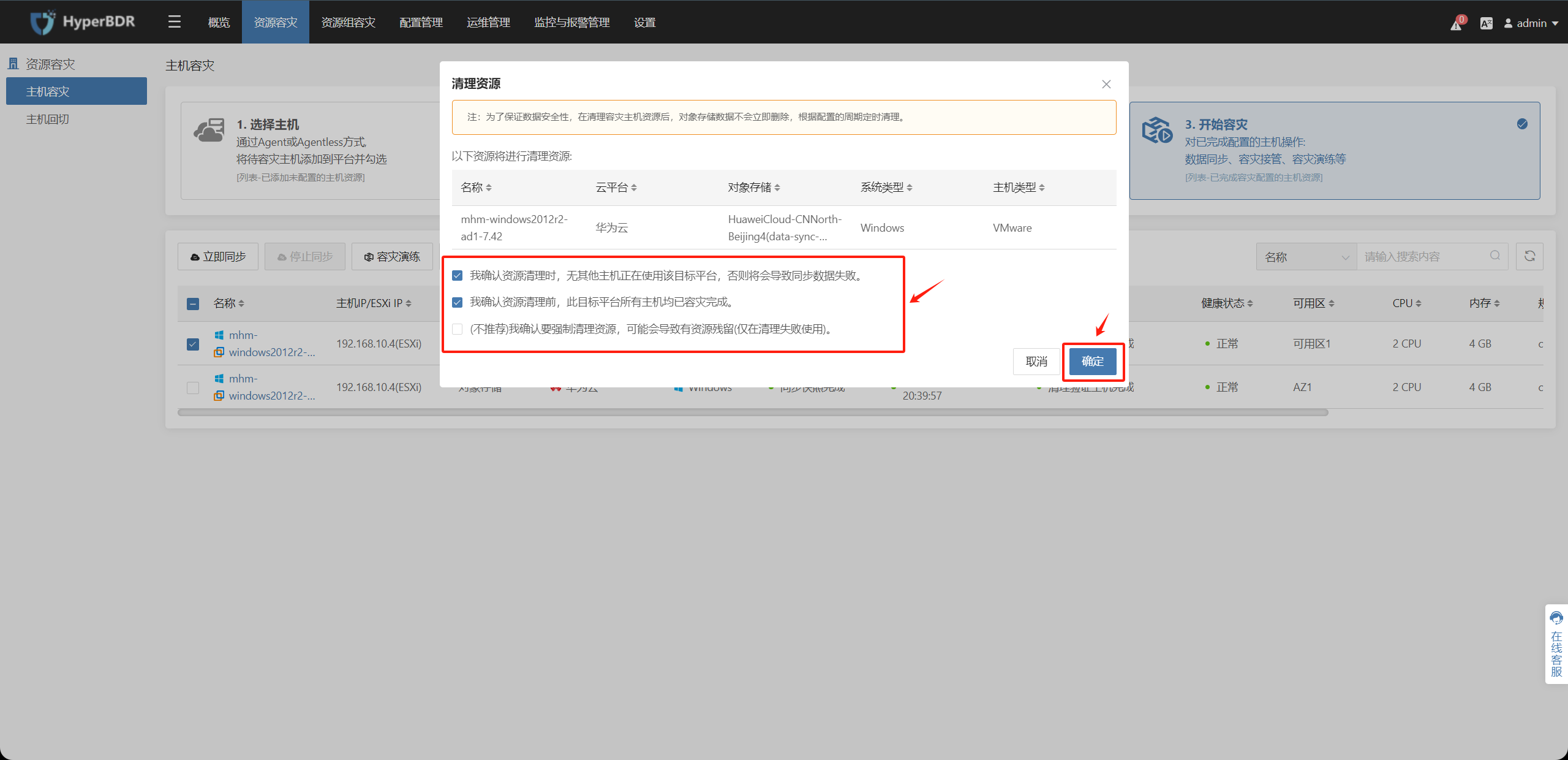This screenshot has height=760, width=1568.
Task: Confirm cleanup with 确定 button
Action: click(1093, 361)
